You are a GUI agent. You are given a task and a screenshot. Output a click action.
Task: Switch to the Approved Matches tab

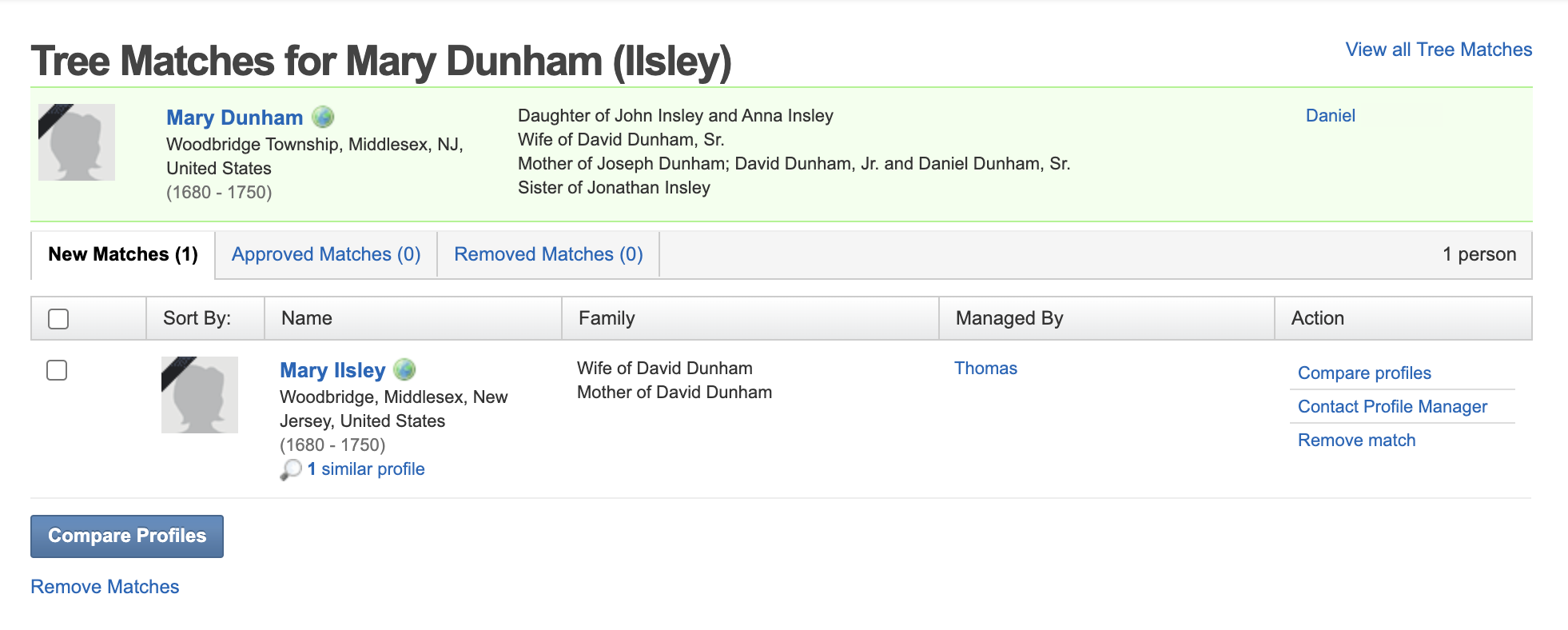pos(326,254)
